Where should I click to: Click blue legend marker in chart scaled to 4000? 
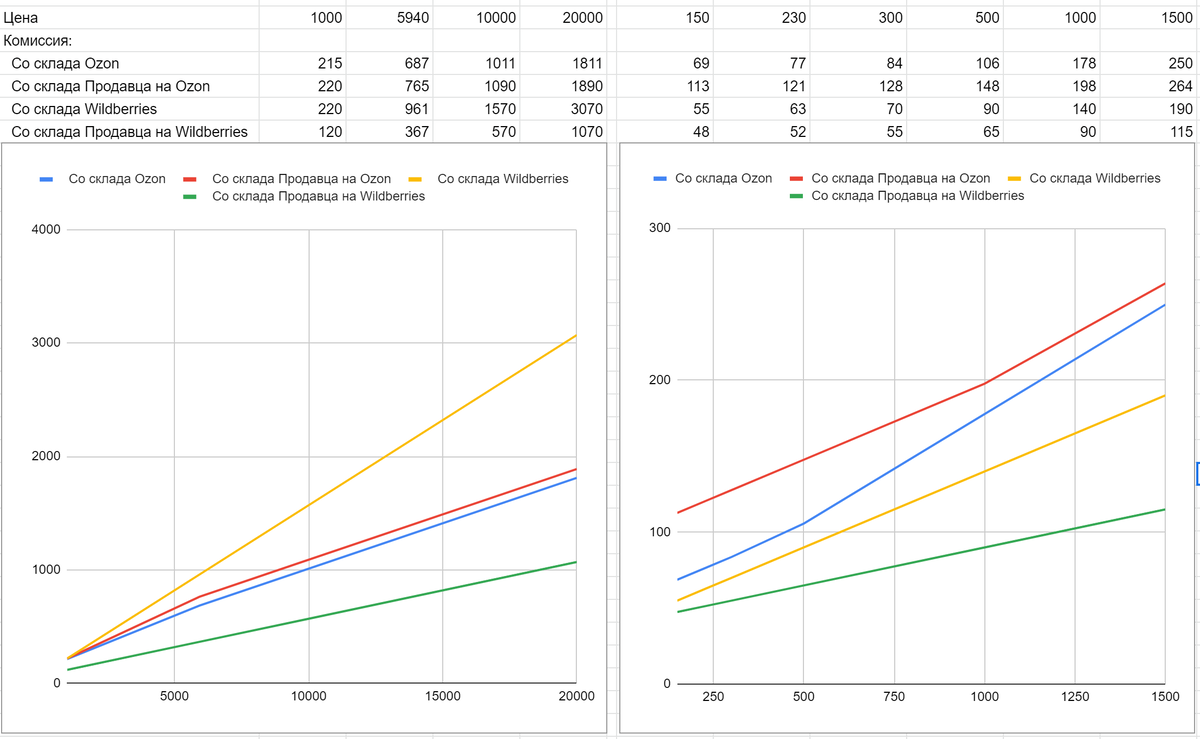click(x=46, y=179)
